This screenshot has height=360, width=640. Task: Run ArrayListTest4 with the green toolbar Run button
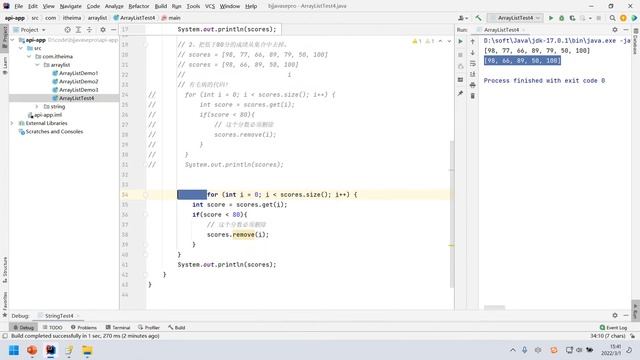pos(551,18)
